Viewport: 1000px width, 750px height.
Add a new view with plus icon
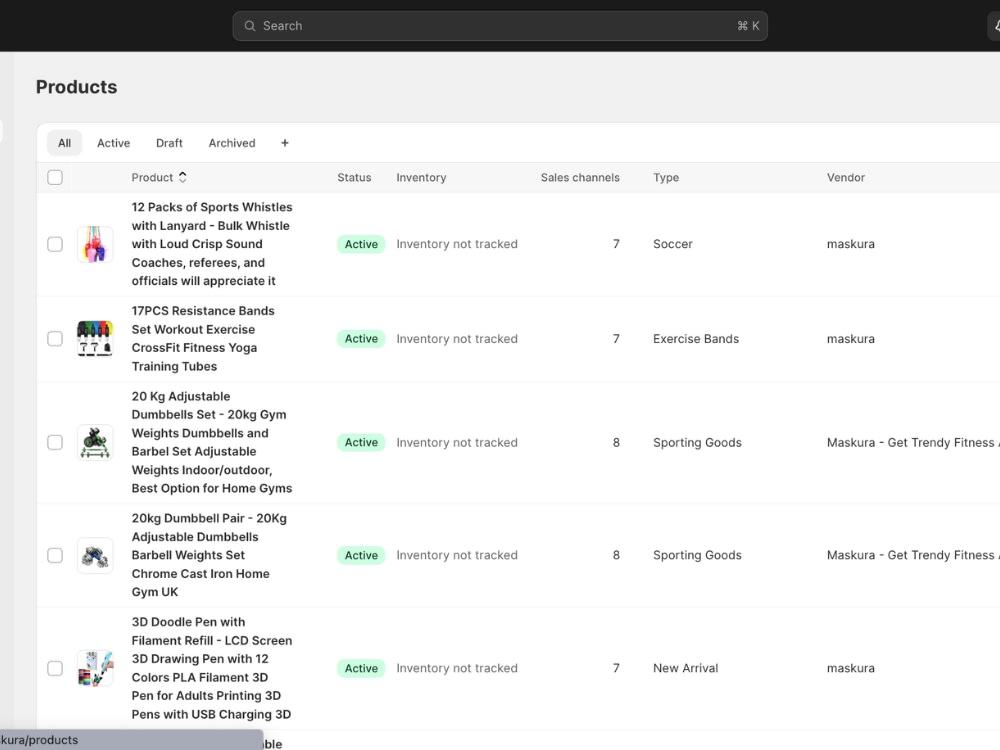(x=284, y=143)
